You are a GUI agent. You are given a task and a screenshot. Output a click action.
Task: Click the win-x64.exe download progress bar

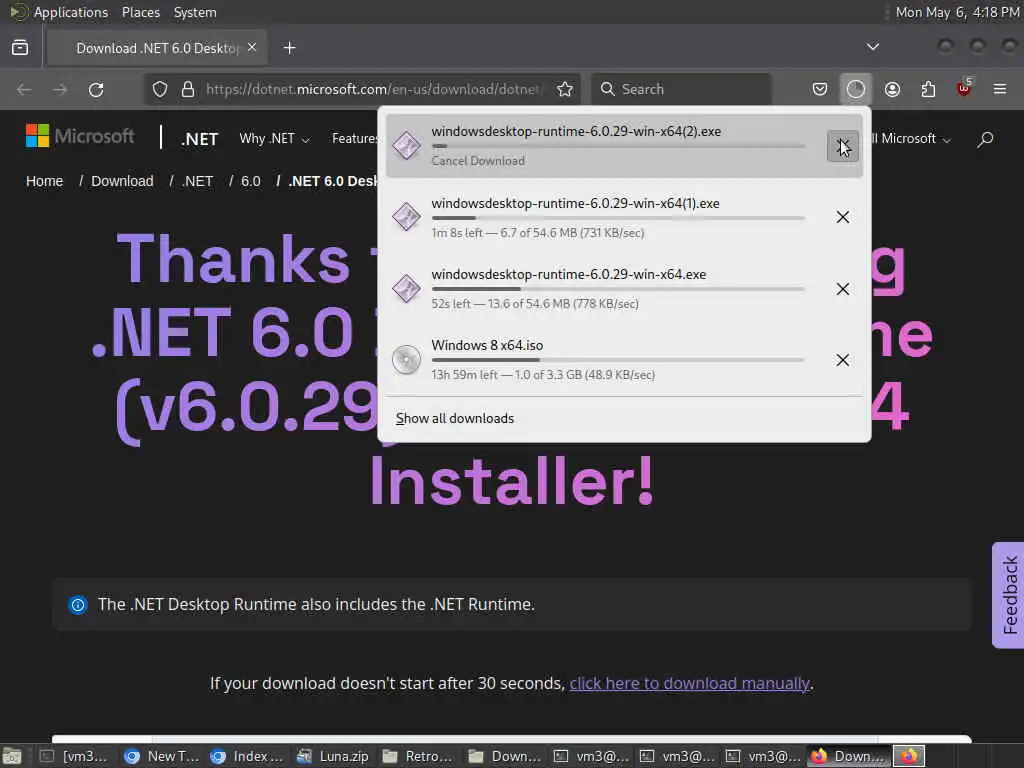coord(618,289)
